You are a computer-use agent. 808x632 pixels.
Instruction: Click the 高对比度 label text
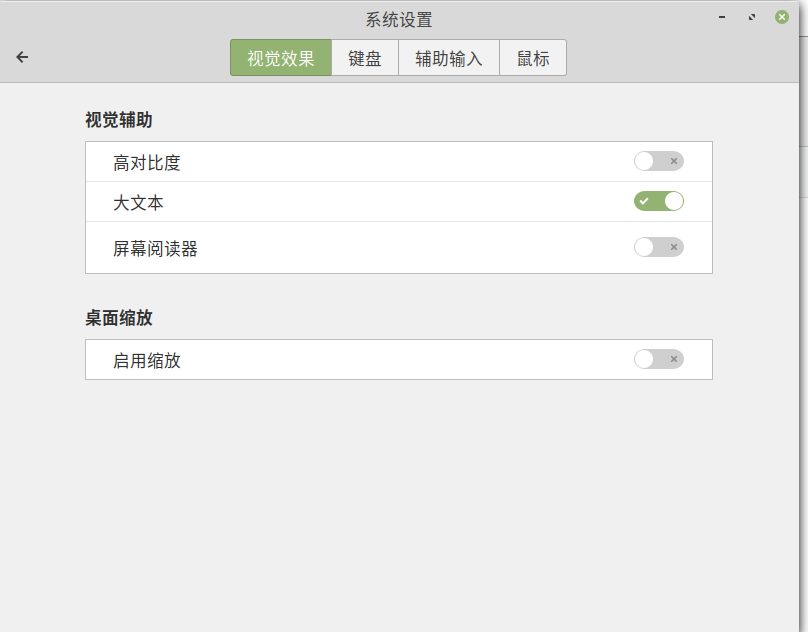coord(147,163)
